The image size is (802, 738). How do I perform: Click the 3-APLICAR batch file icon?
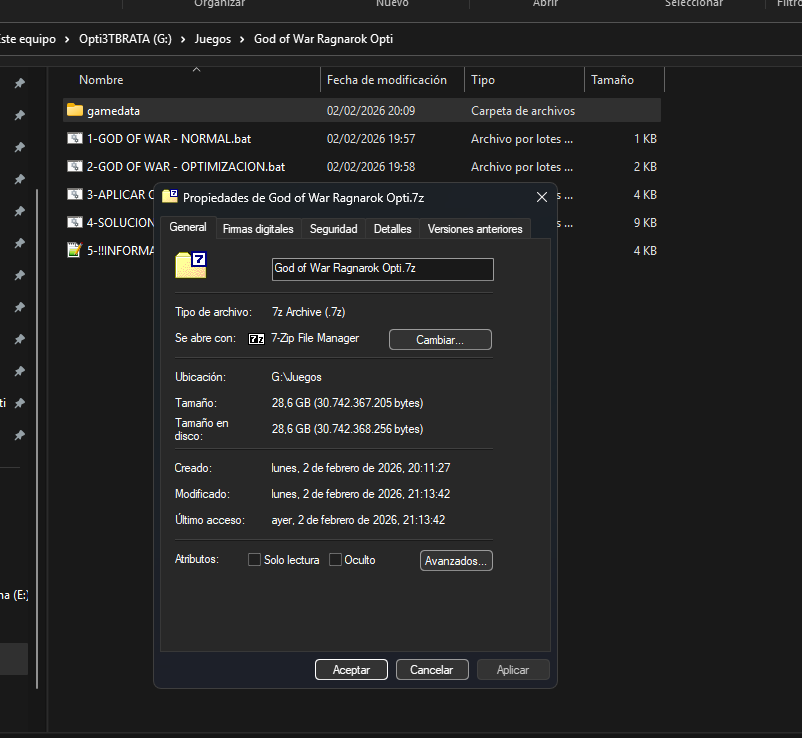[75, 194]
